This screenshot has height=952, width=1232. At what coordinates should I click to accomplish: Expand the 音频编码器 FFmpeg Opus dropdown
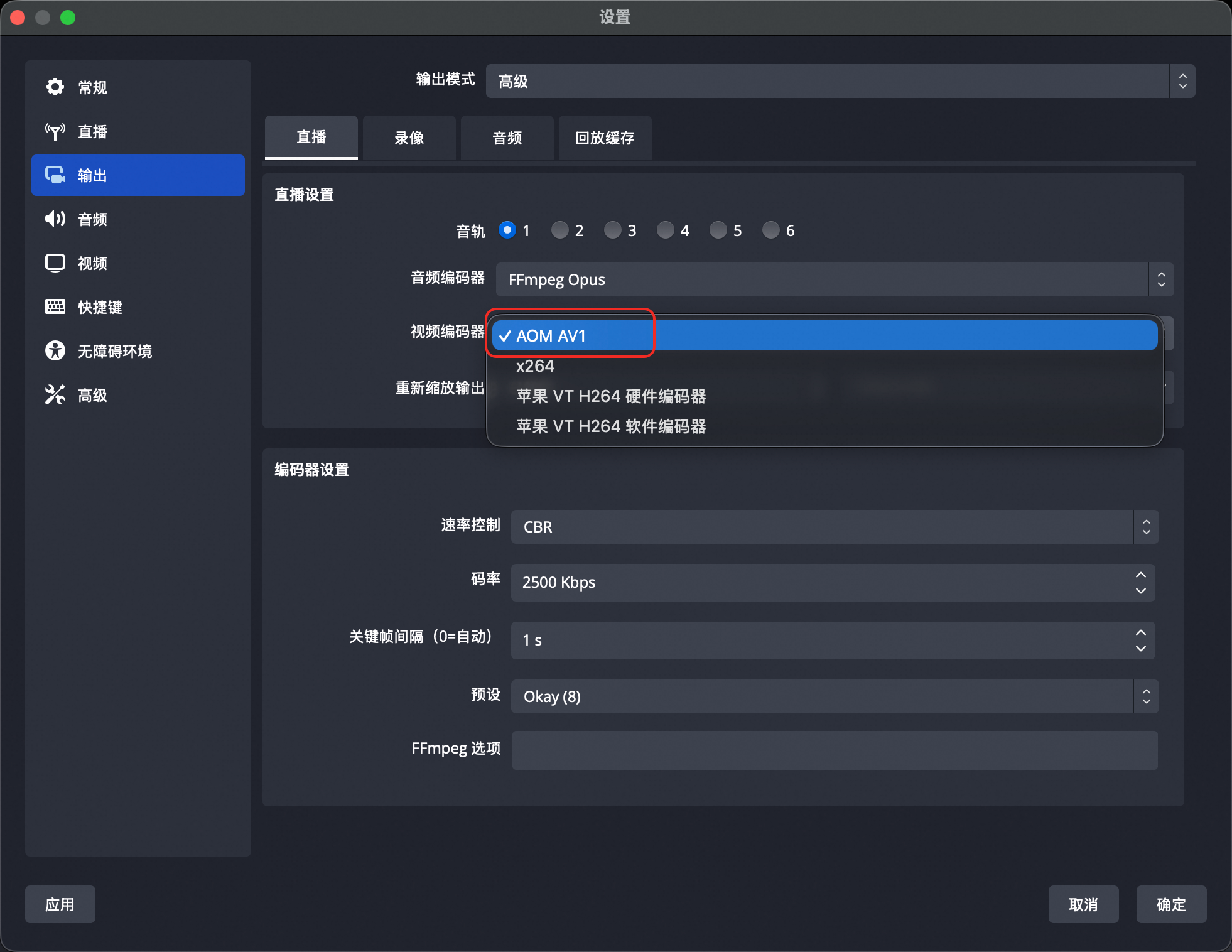(x=834, y=279)
